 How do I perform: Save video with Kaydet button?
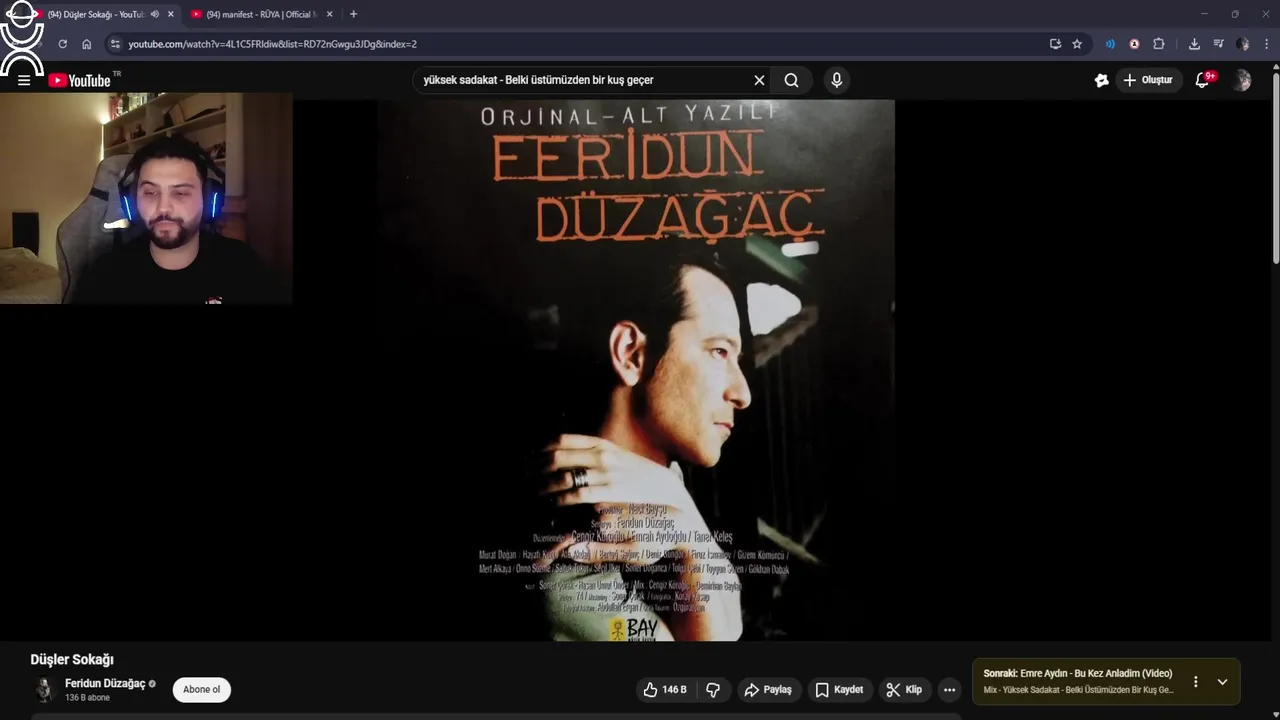pyautogui.click(x=839, y=690)
